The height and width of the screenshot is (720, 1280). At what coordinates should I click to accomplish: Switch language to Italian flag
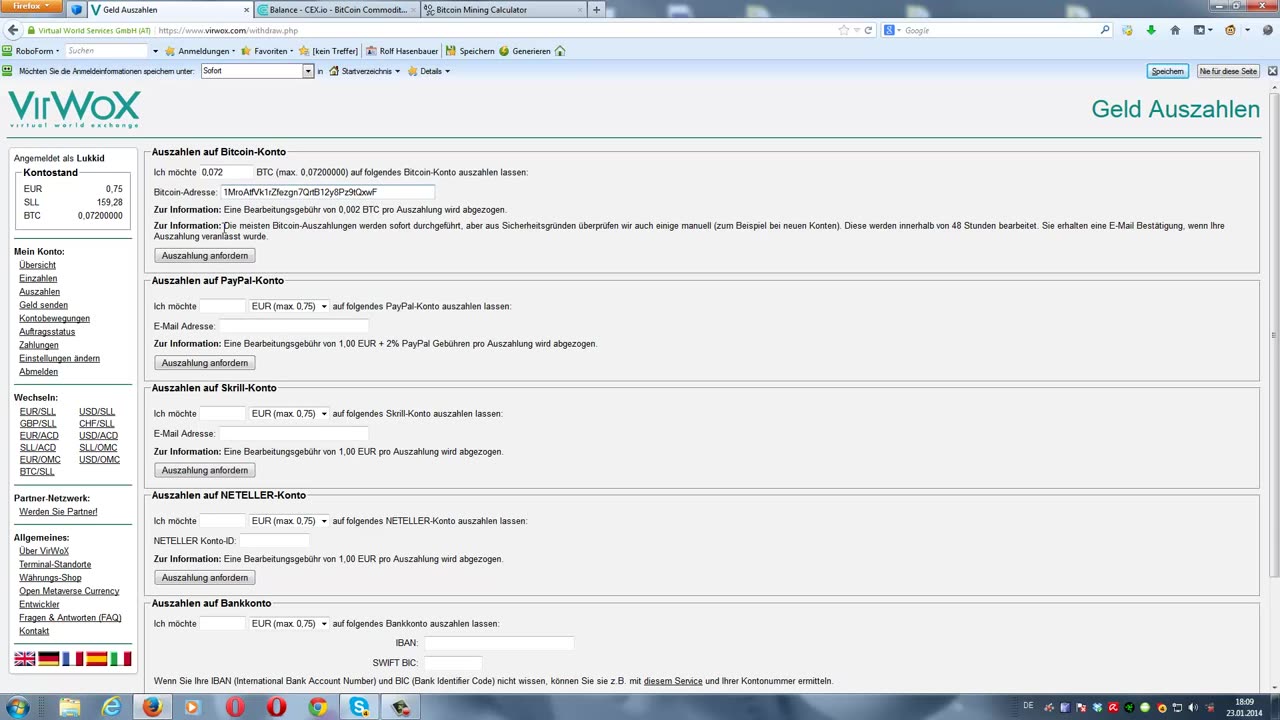(x=120, y=658)
